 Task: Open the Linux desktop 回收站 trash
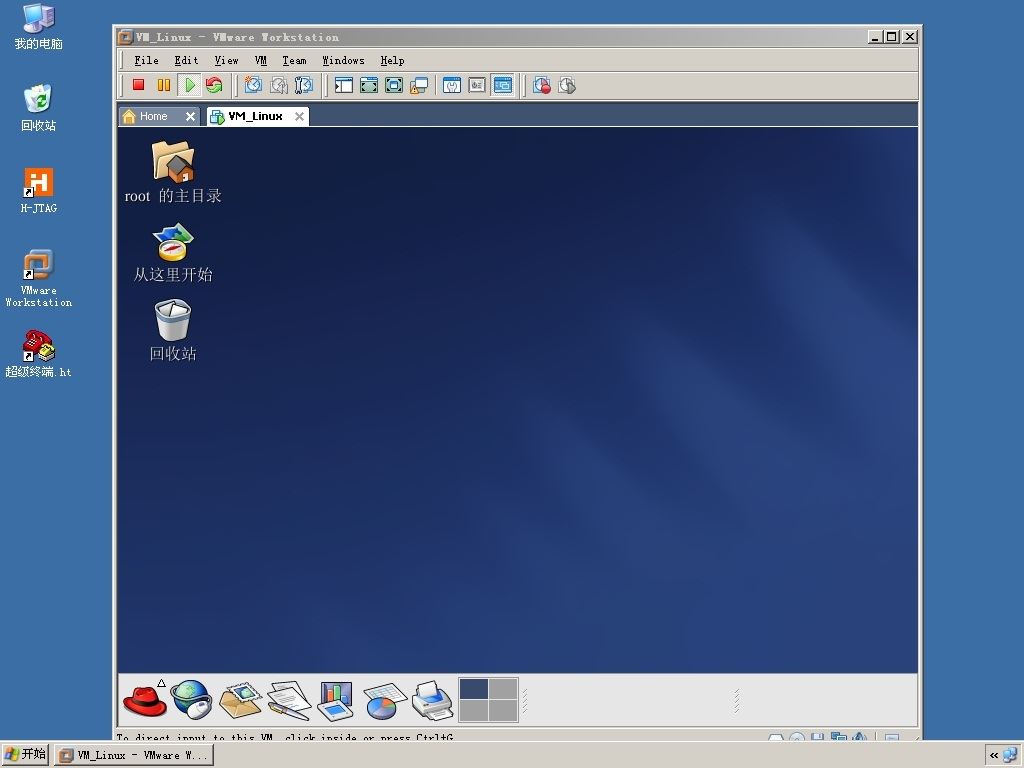click(x=173, y=330)
